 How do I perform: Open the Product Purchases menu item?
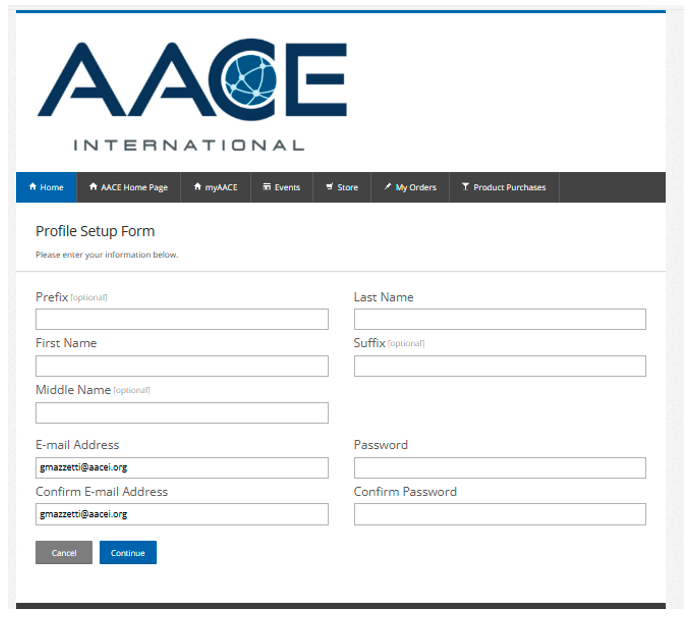[x=504, y=187]
